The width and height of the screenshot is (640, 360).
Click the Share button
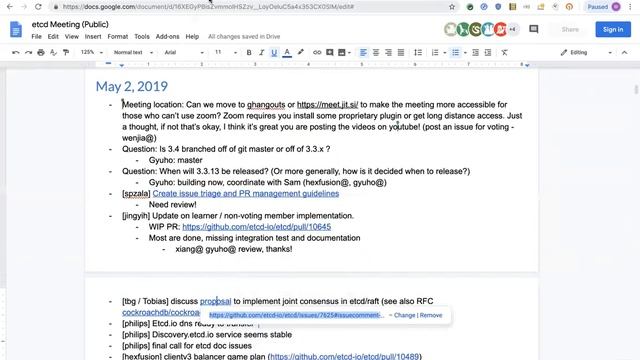click(x=570, y=29)
